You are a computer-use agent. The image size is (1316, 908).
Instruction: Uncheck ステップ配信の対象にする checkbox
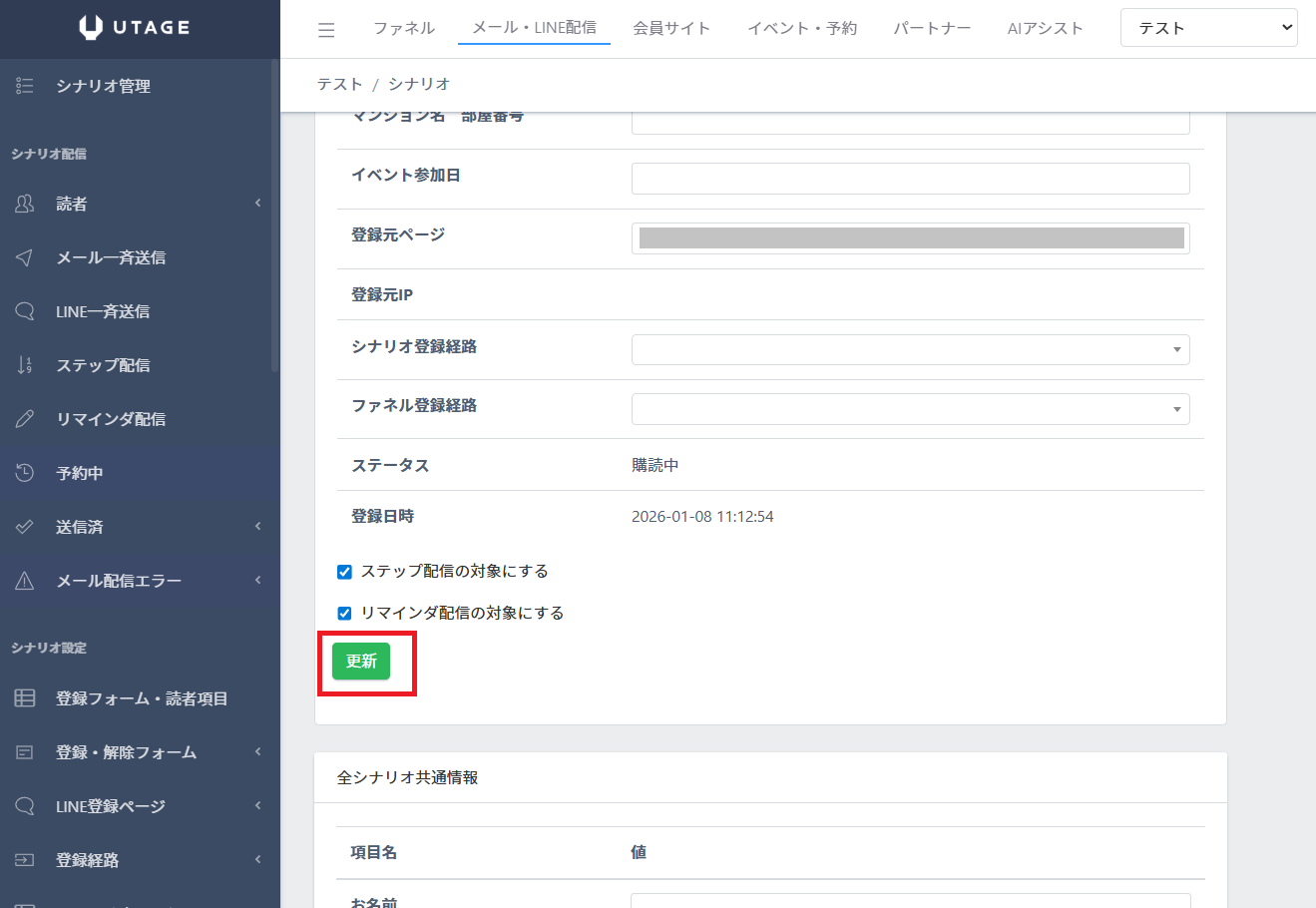pos(344,572)
